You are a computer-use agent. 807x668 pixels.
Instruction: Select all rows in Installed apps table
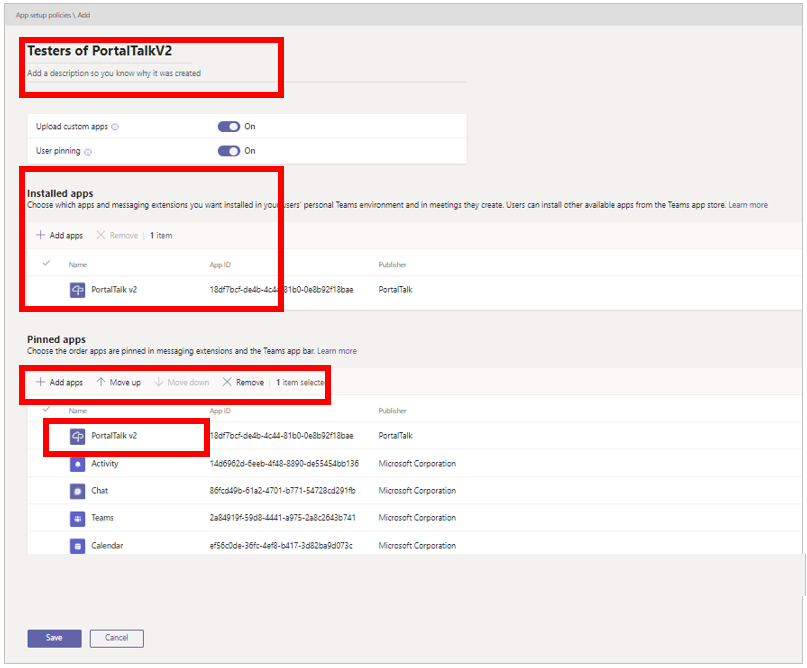46,263
